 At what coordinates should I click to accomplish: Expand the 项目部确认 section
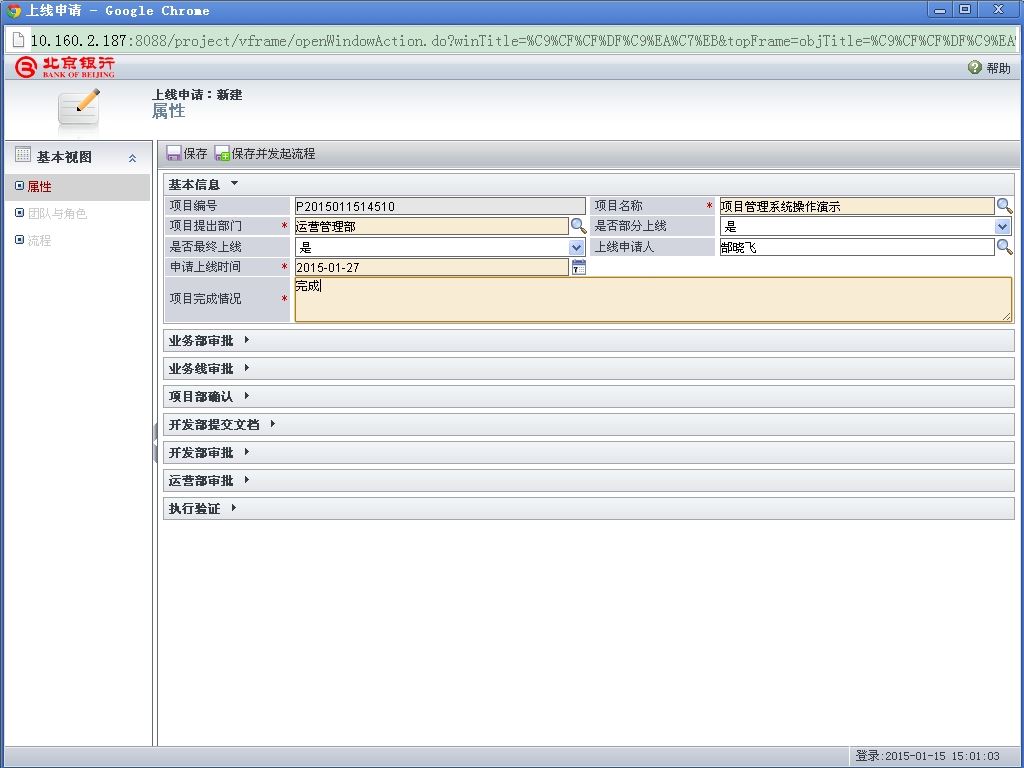247,396
